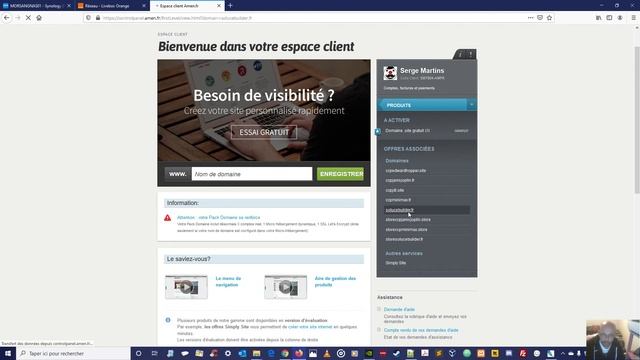Viewport: 640px width, 360px height.
Task: Click the help question mark panel tab
Action: coord(460,54)
